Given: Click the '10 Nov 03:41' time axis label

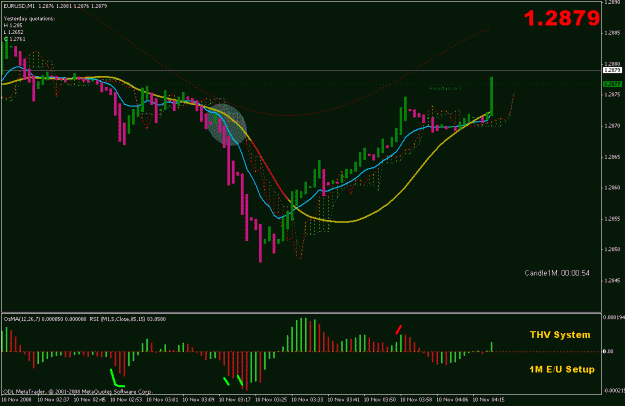Looking at the screenshot, I should 344,400.
